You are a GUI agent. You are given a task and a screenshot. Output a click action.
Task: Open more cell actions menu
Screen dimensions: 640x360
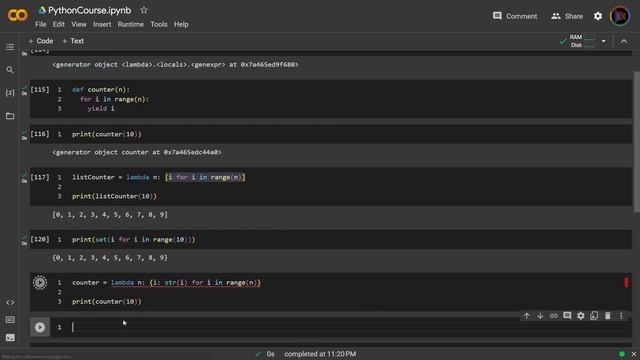(x=621, y=316)
